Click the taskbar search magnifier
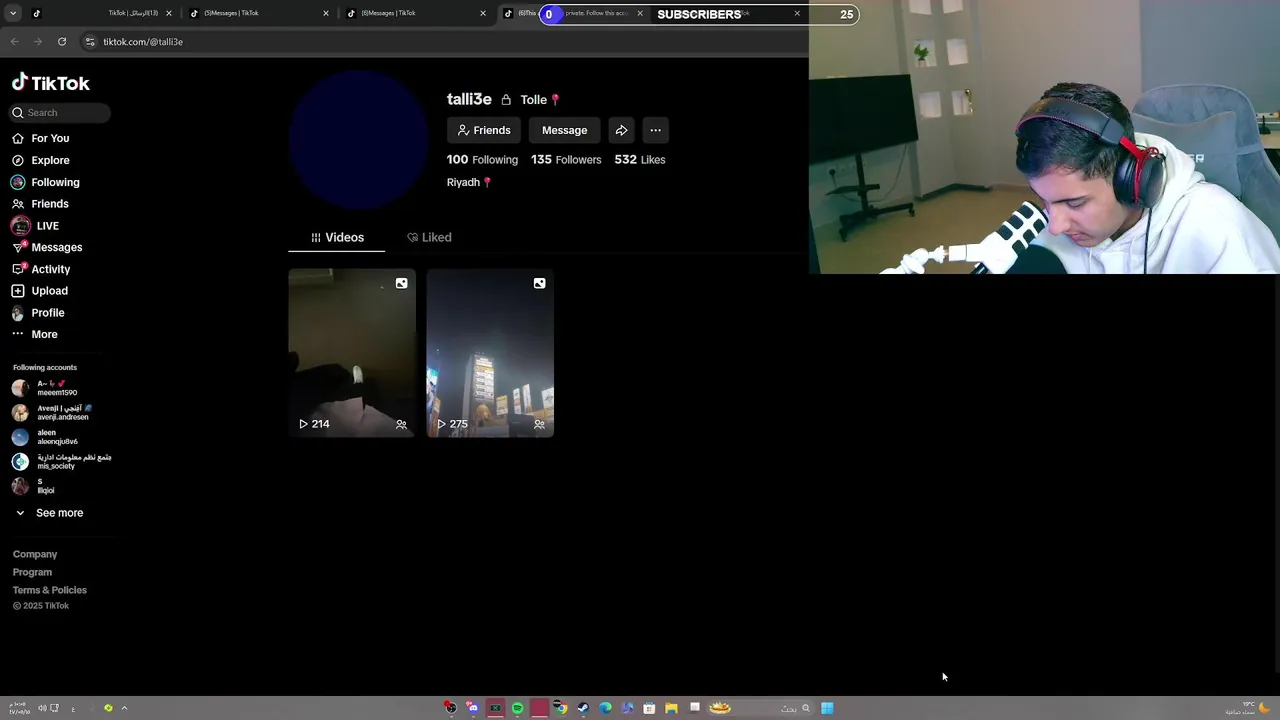Viewport: 1280px width, 720px height. point(806,708)
